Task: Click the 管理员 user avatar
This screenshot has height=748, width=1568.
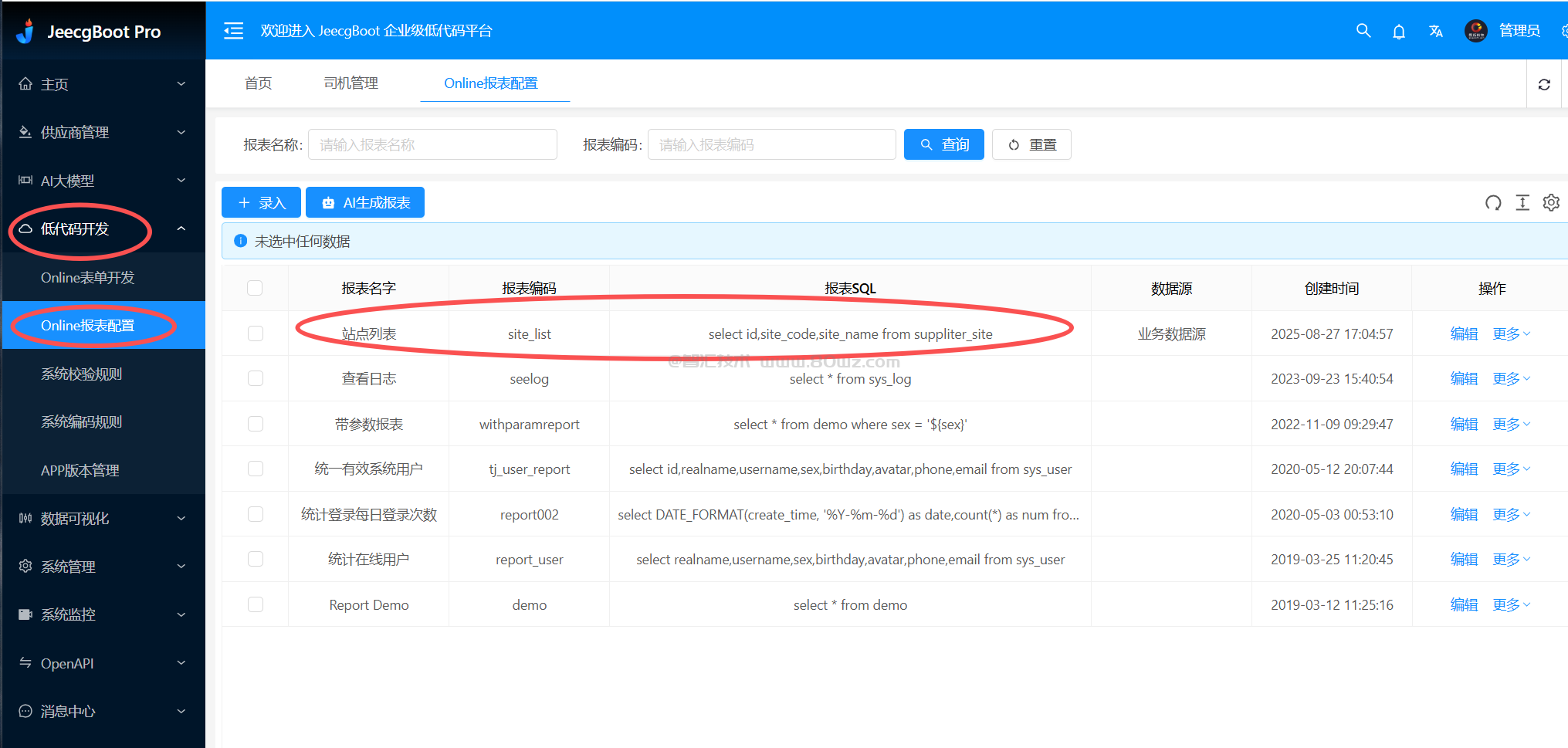Action: point(1476,31)
